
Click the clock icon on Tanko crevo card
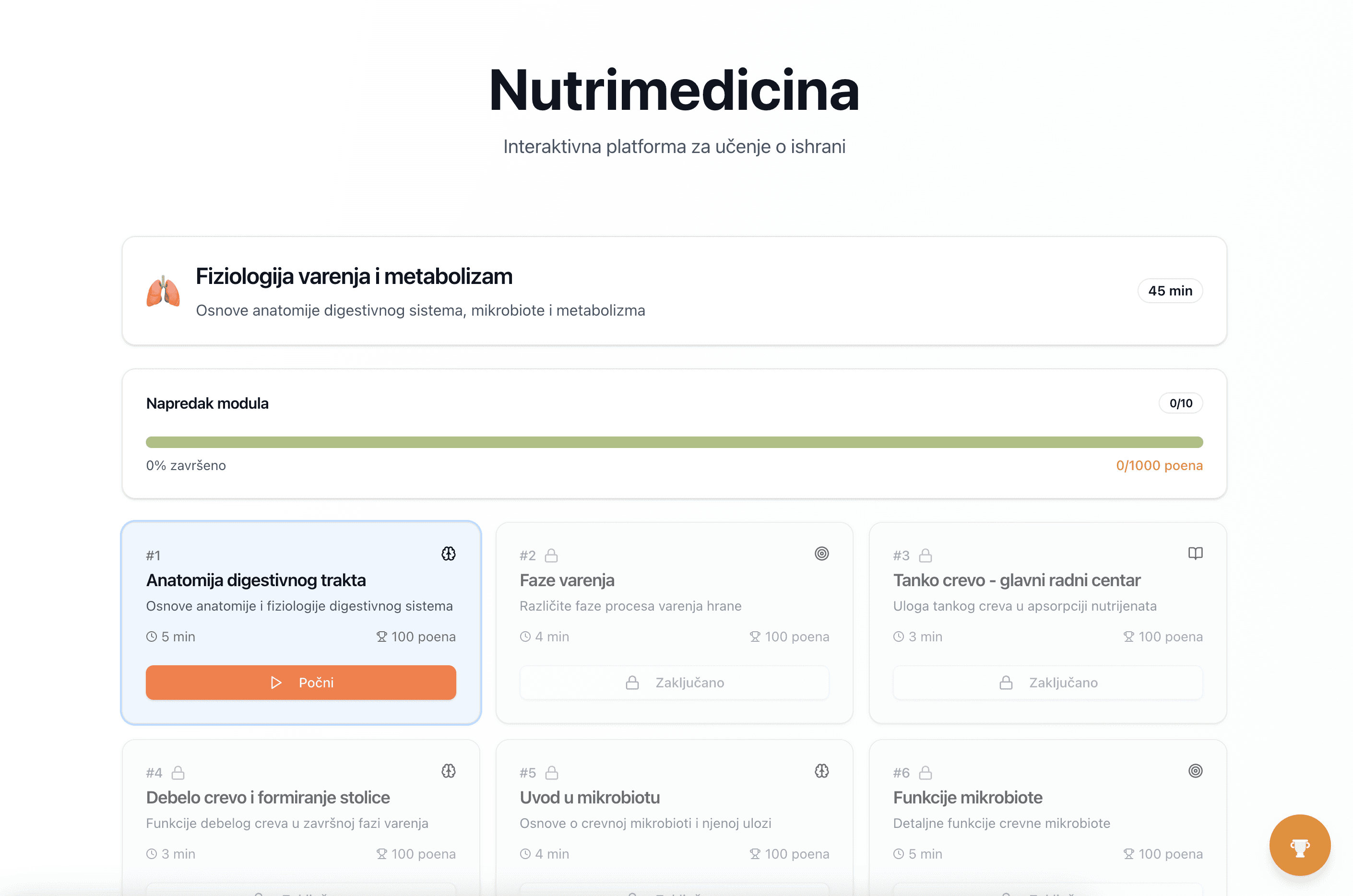click(x=898, y=636)
